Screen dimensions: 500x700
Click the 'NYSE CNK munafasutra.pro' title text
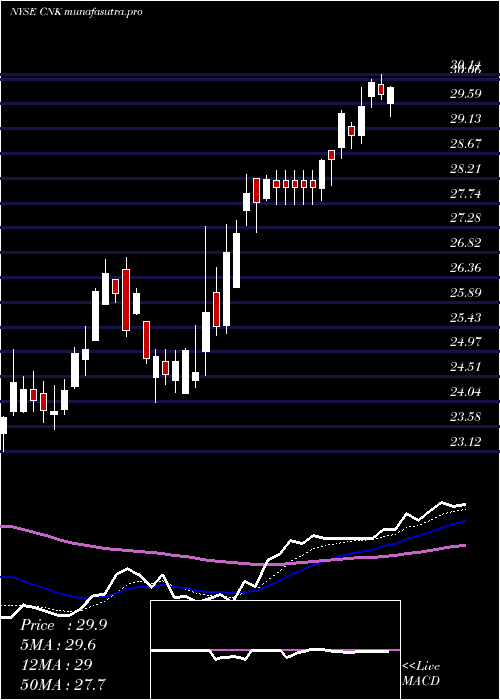click(76, 12)
